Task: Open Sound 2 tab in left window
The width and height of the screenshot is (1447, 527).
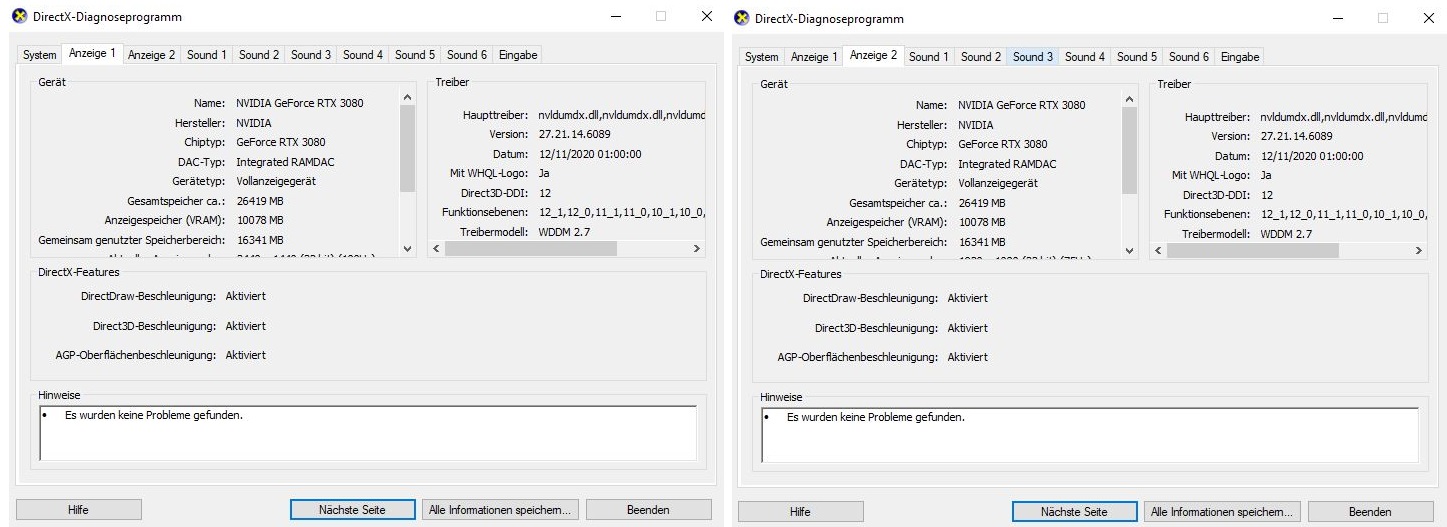Action: pyautogui.click(x=259, y=55)
